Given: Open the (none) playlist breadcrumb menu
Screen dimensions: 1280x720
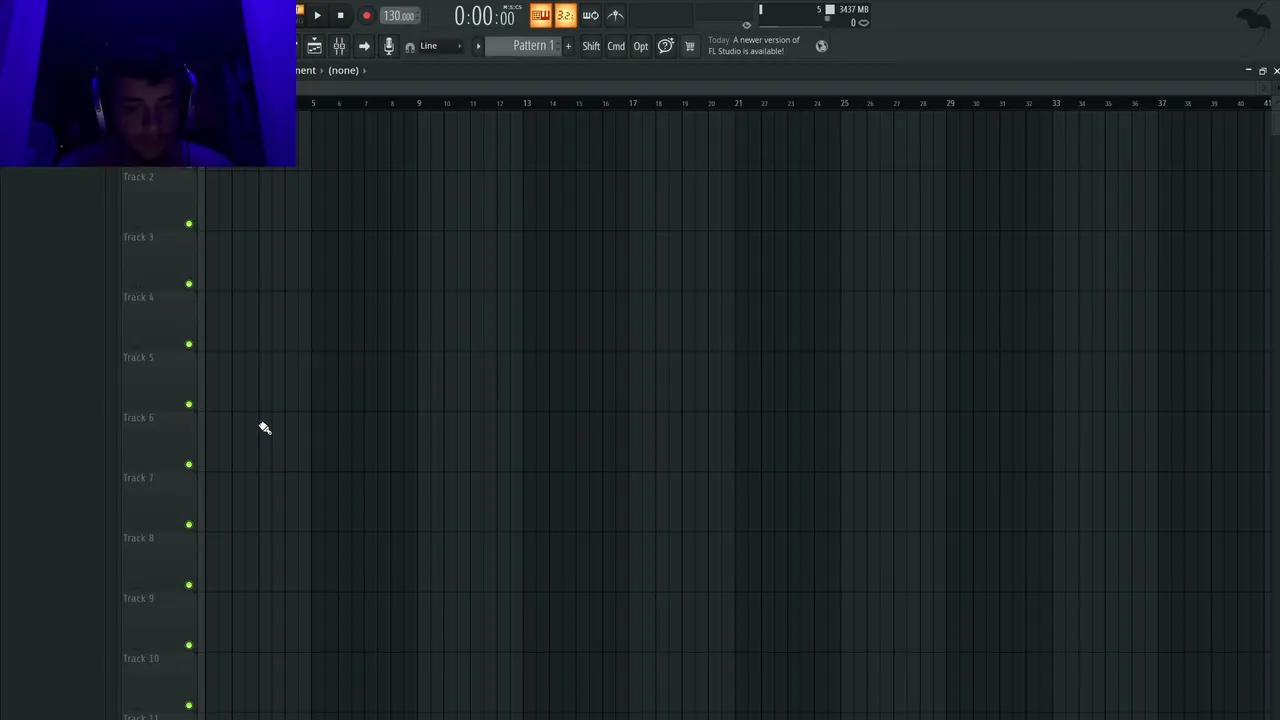Looking at the screenshot, I should pos(343,70).
